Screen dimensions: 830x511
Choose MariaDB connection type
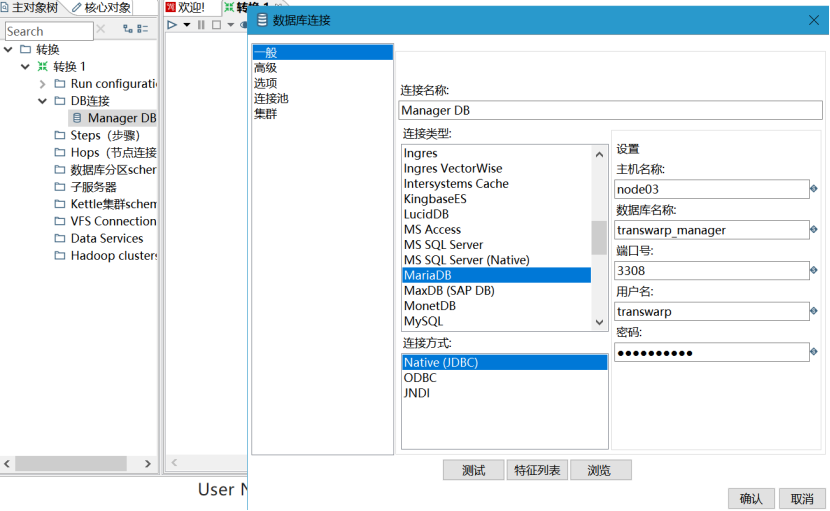tap(497, 275)
